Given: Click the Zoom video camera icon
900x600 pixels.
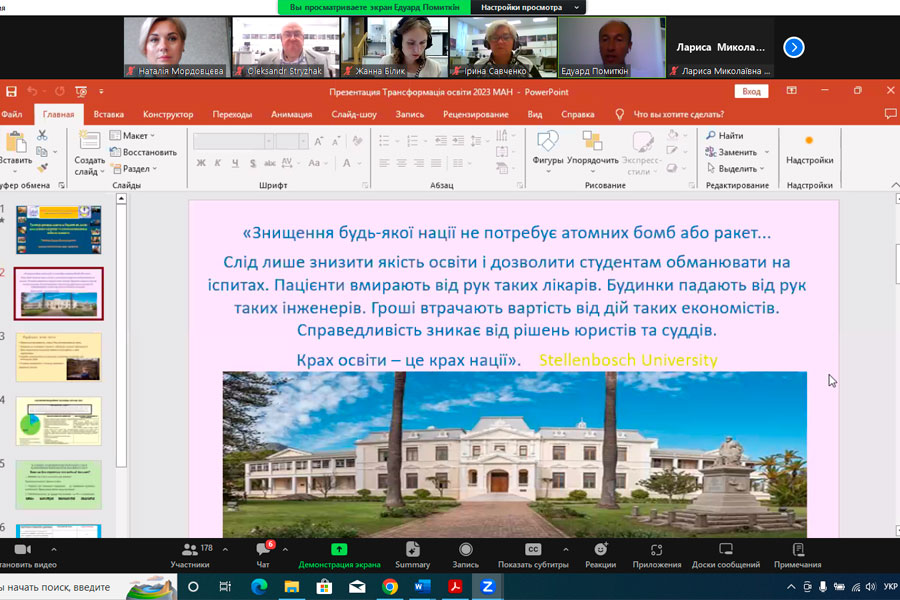Looking at the screenshot, I should [22, 549].
